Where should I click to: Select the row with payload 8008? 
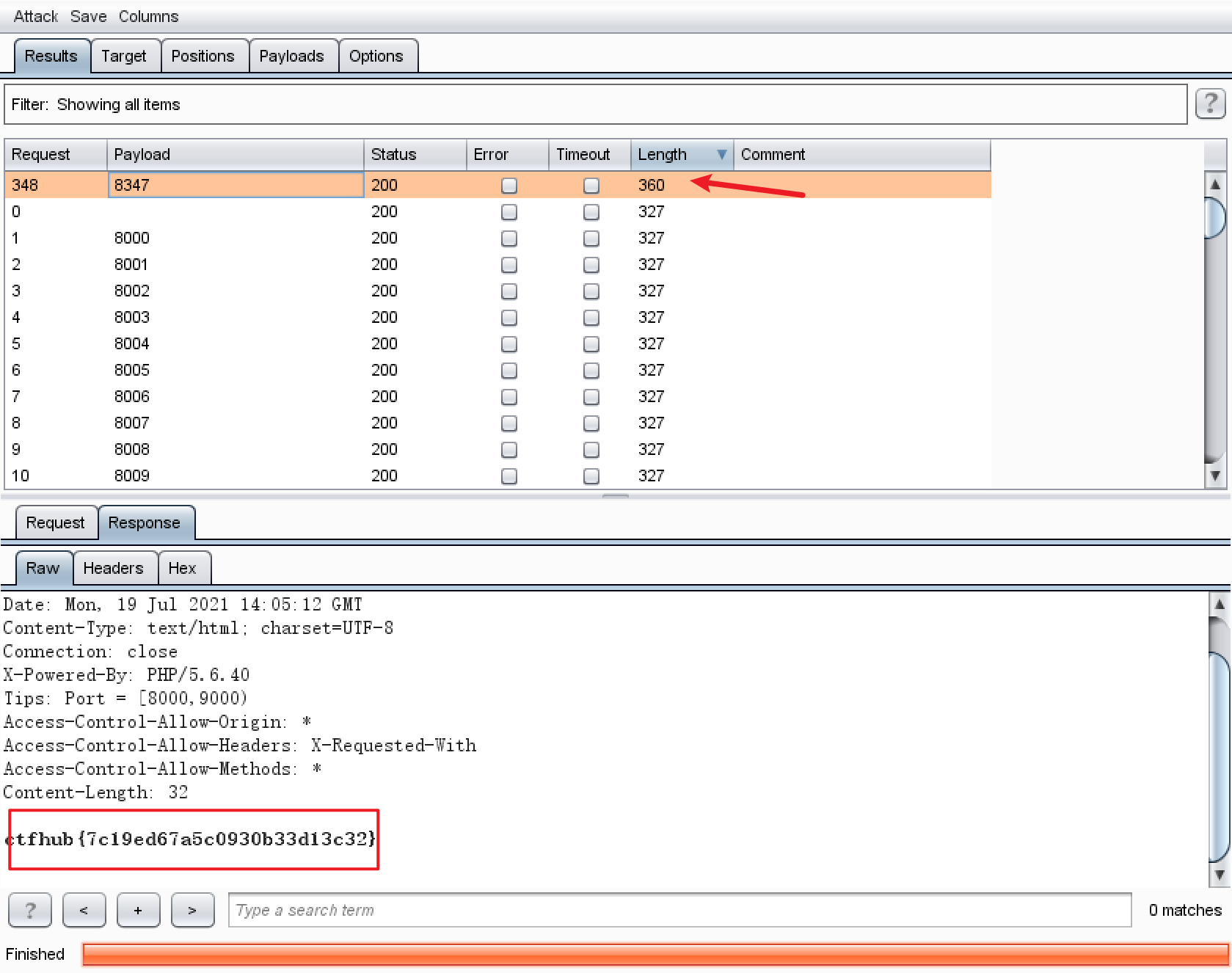tap(498, 449)
